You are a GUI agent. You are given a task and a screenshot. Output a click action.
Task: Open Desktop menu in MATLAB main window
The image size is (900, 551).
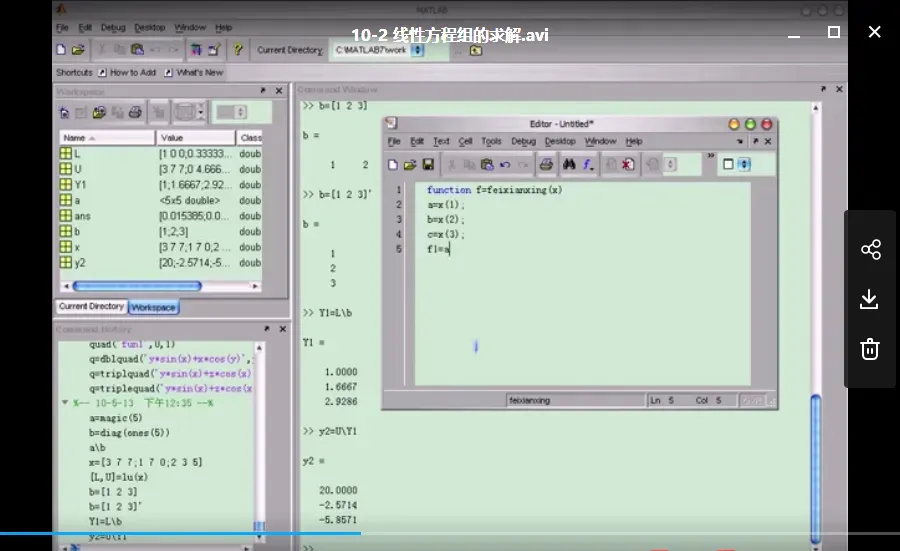(149, 28)
